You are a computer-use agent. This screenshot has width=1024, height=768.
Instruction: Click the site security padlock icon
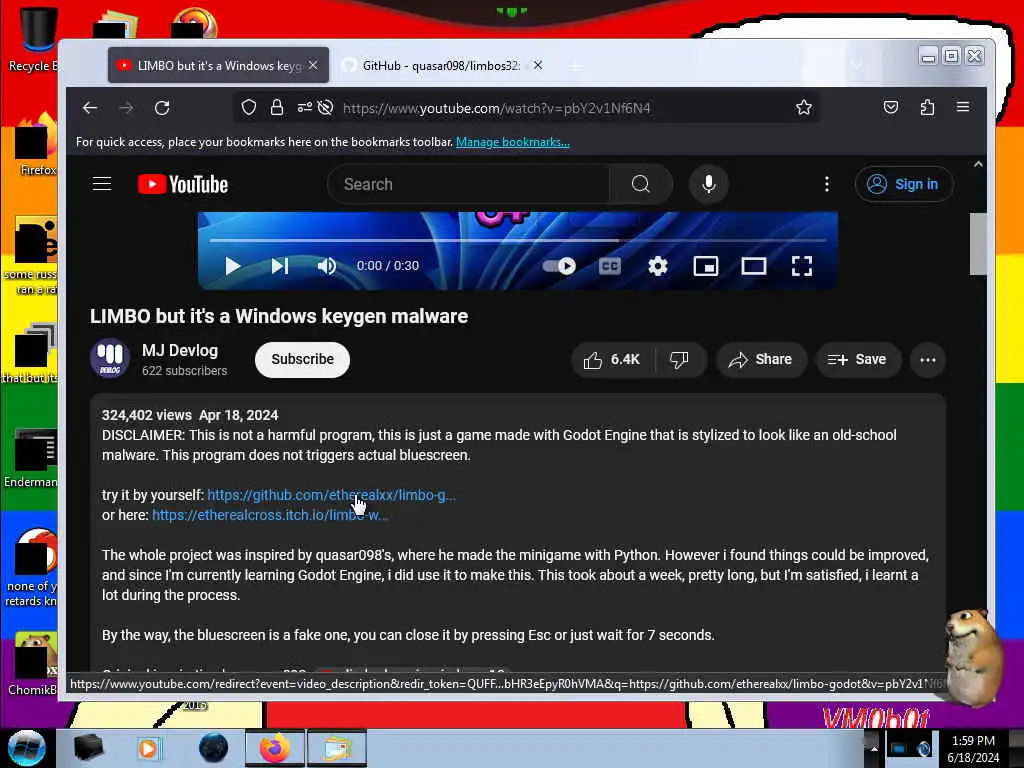pos(277,108)
